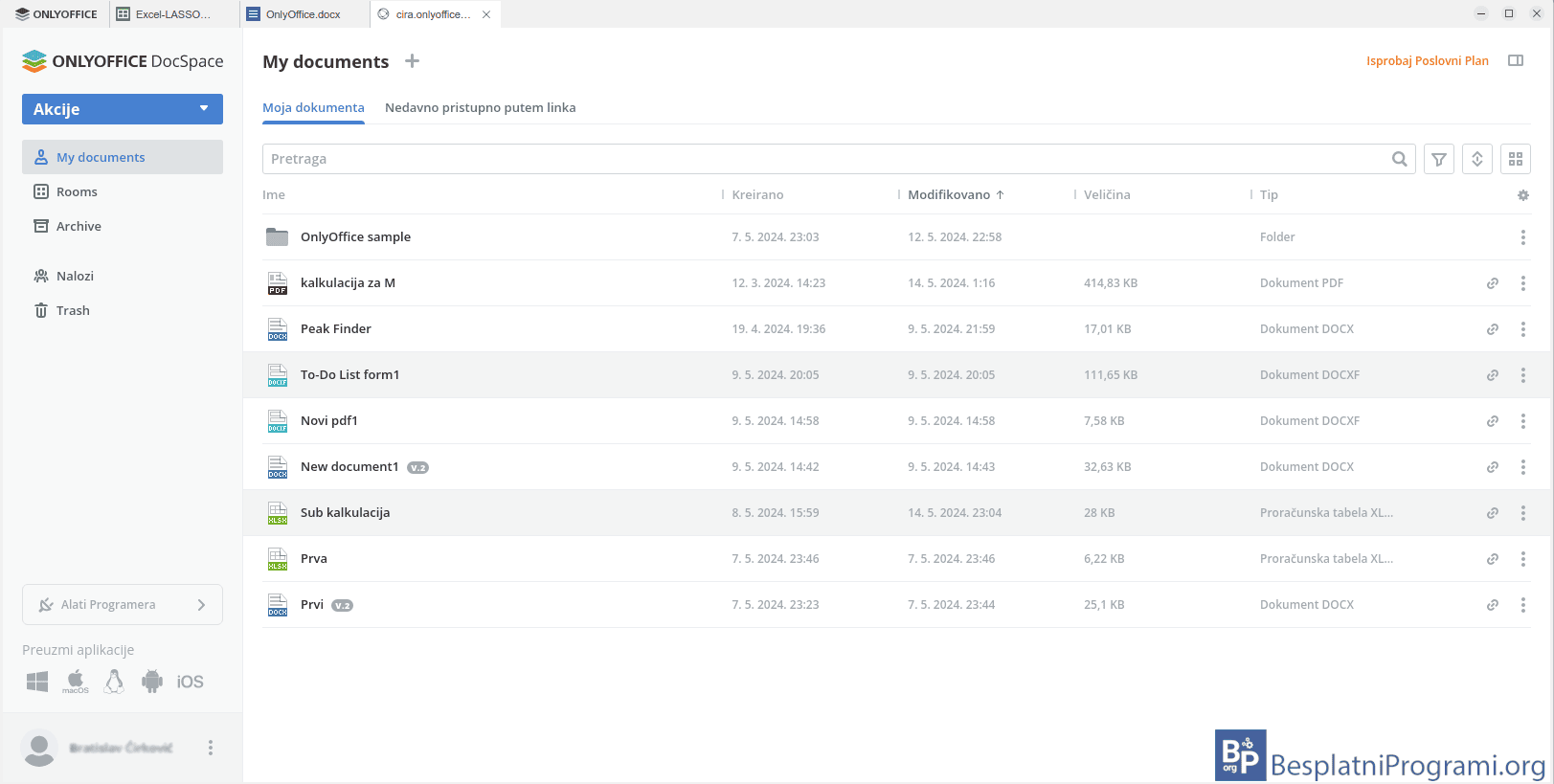Copy link for kalkulacija za M
1554x784 pixels.
(1492, 283)
